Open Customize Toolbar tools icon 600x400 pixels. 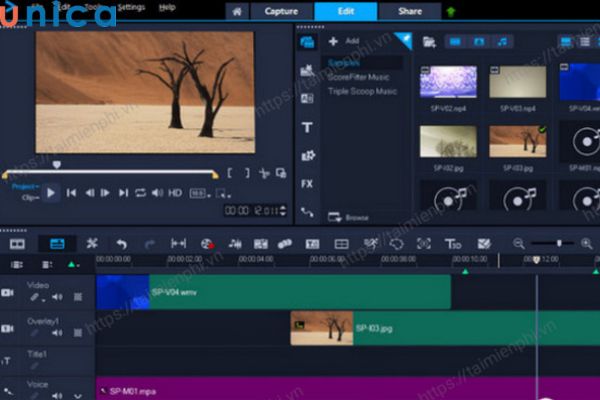tap(92, 243)
